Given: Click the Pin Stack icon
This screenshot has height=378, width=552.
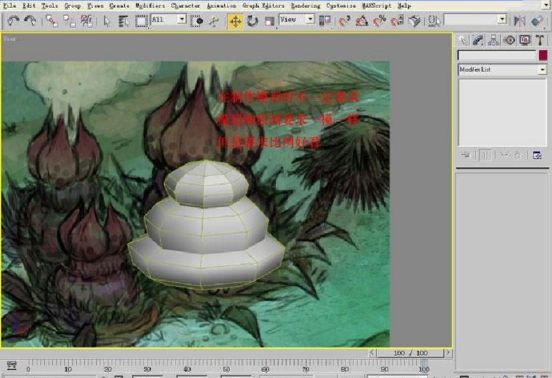Looking at the screenshot, I should (x=466, y=155).
